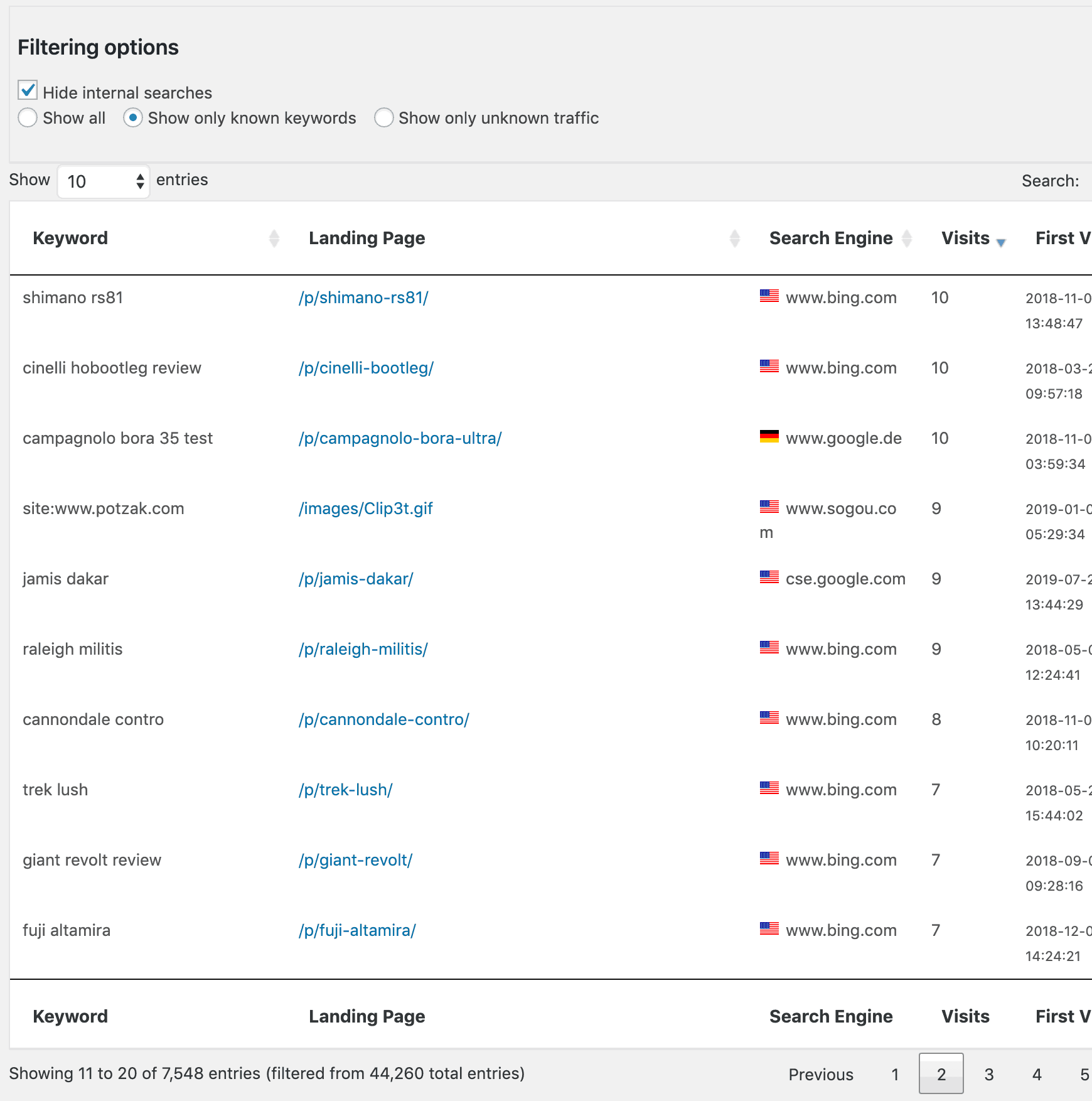This screenshot has height=1101, width=1092.
Task: Select keyword 'cinelli hobootleg review'
Action: pyautogui.click(x=112, y=368)
